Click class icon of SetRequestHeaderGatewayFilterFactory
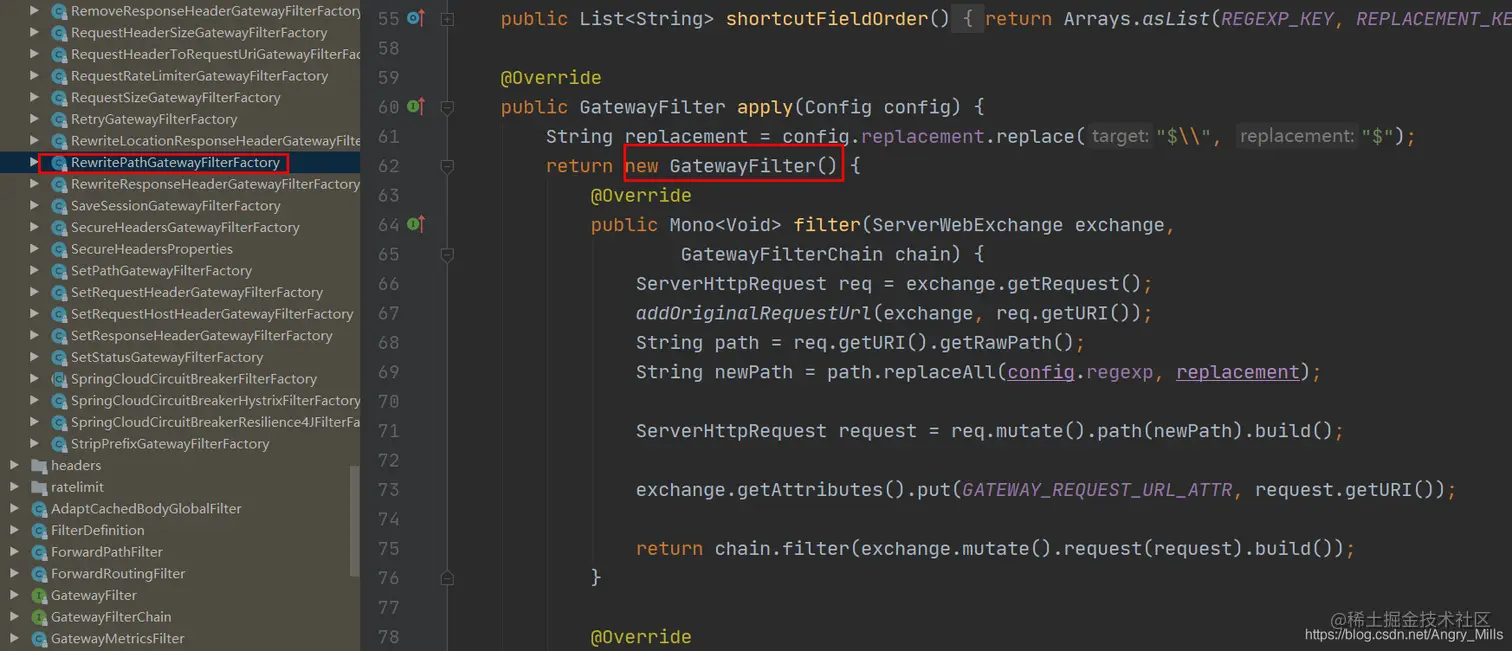 pos(59,293)
